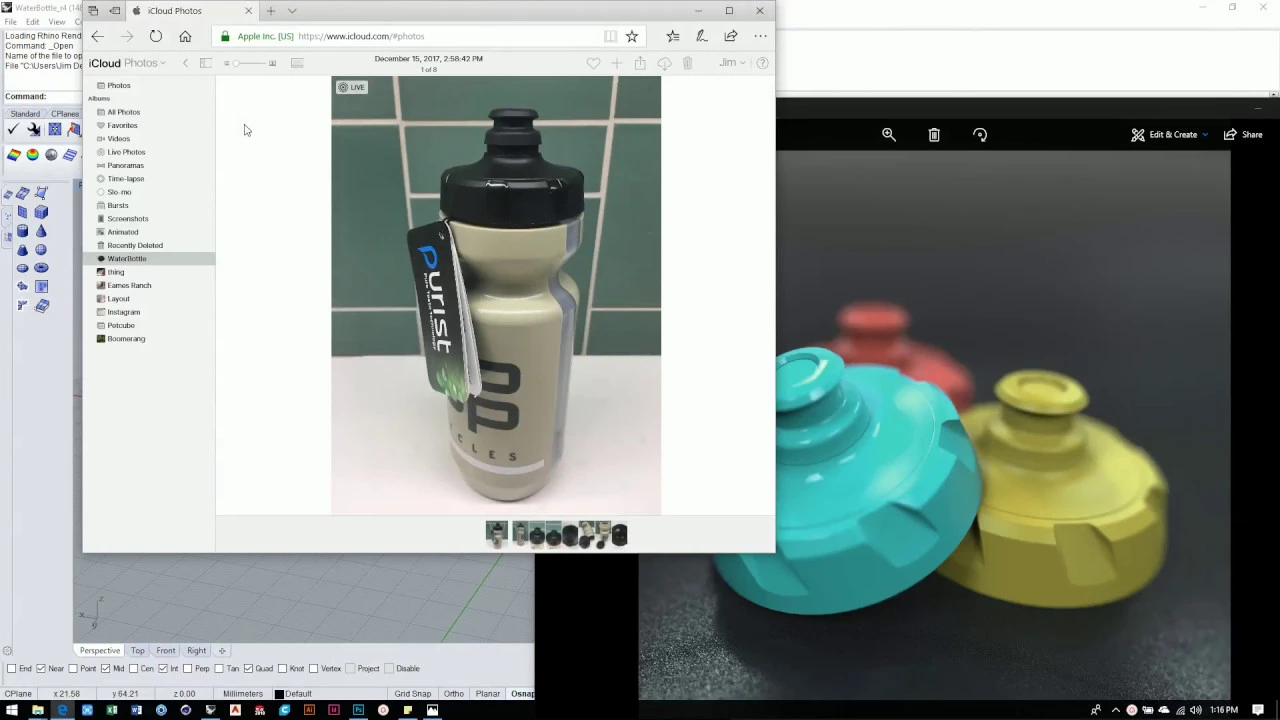Open Photoshop from the taskbar
1280x720 pixels.
click(358, 710)
